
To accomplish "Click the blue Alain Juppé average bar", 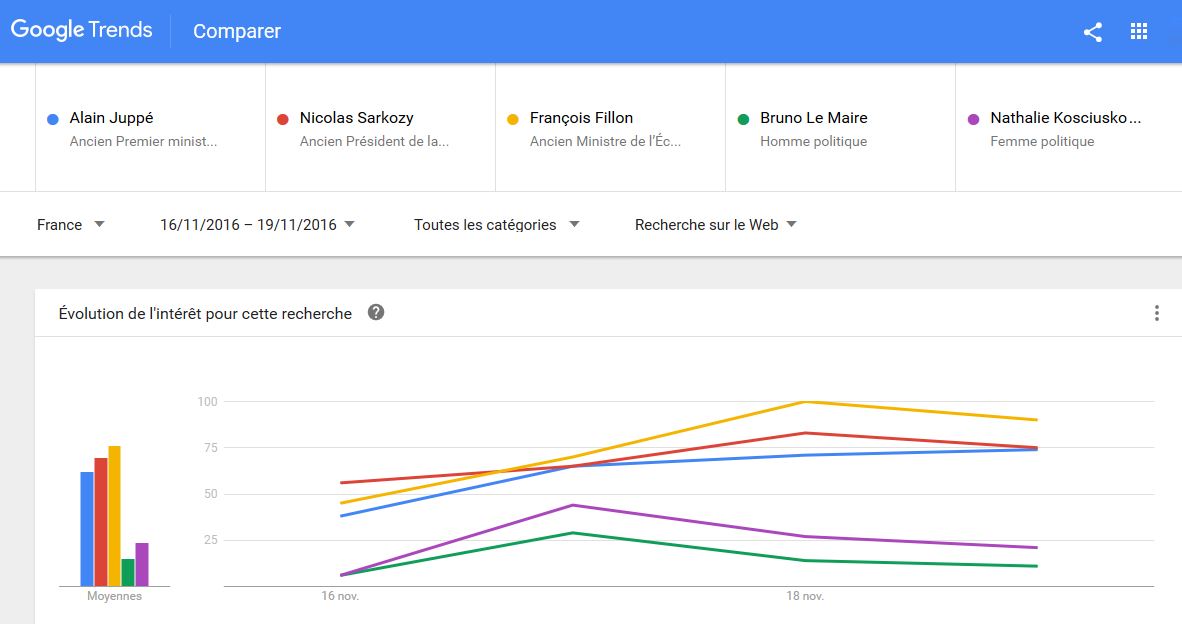I will click(87, 529).
